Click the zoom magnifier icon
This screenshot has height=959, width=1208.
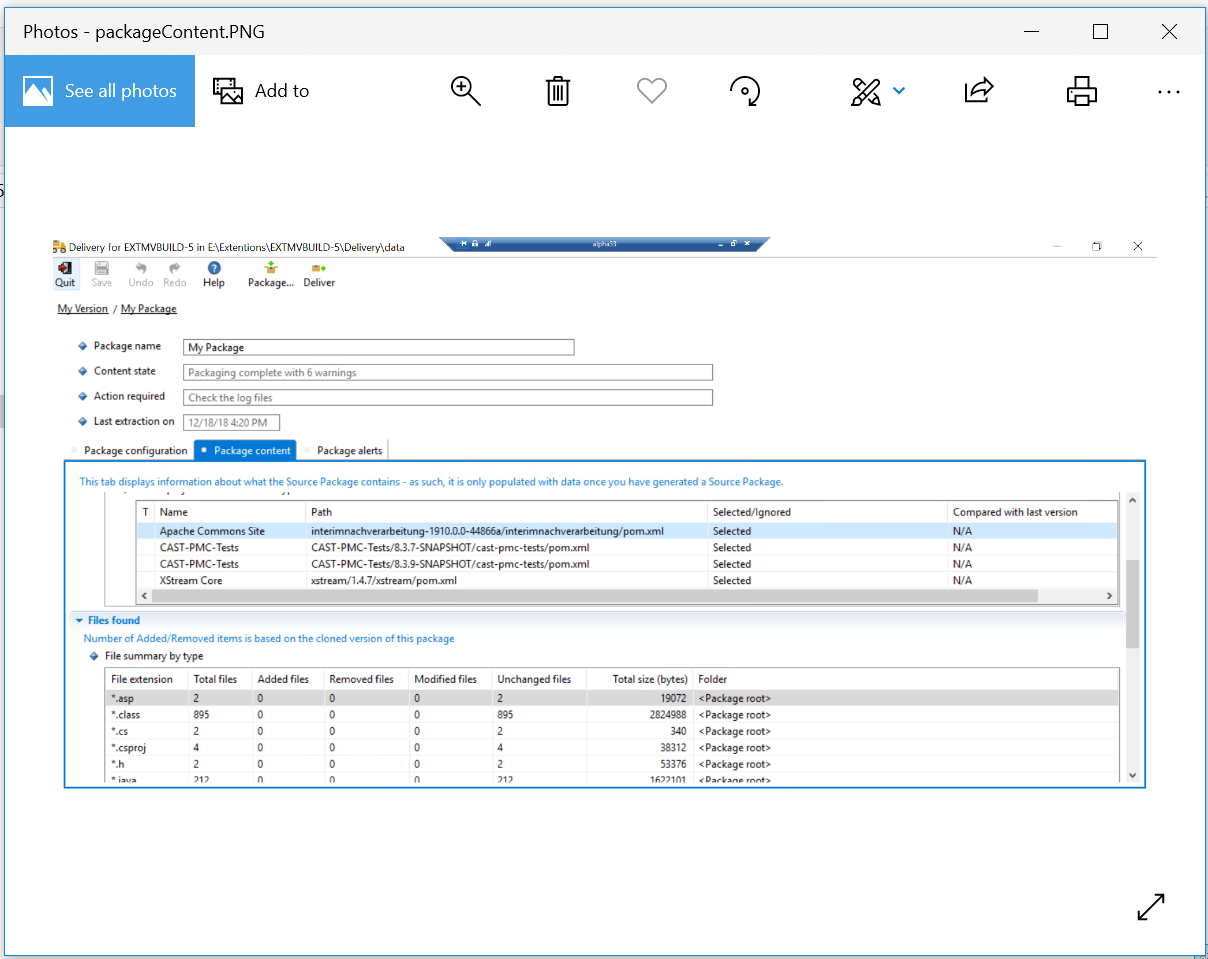click(466, 91)
